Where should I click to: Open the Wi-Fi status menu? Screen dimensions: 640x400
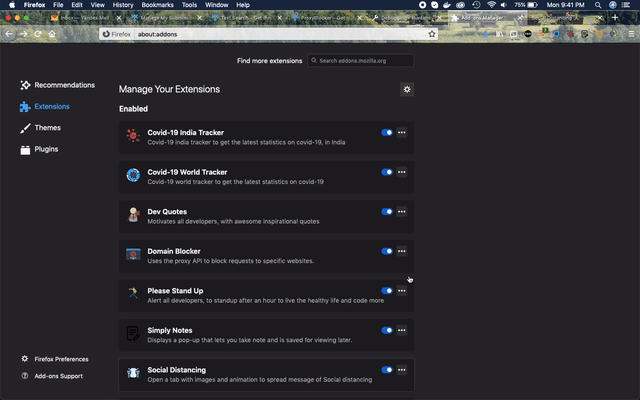click(x=491, y=5)
